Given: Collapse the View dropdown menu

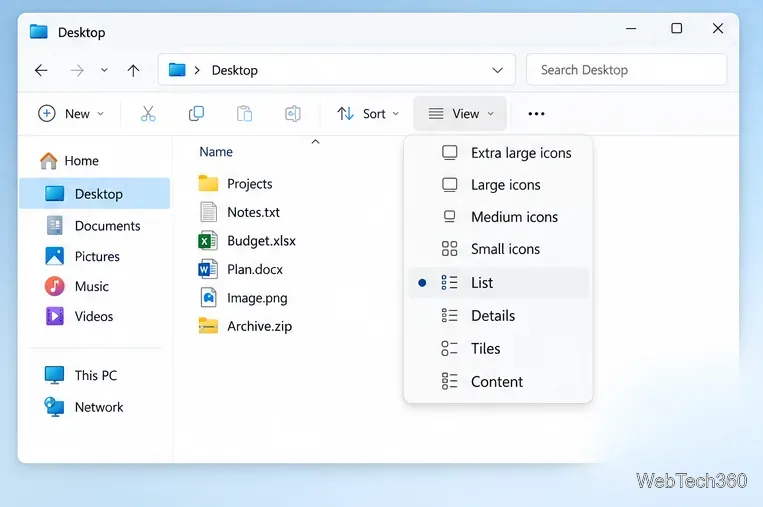Looking at the screenshot, I should [460, 114].
